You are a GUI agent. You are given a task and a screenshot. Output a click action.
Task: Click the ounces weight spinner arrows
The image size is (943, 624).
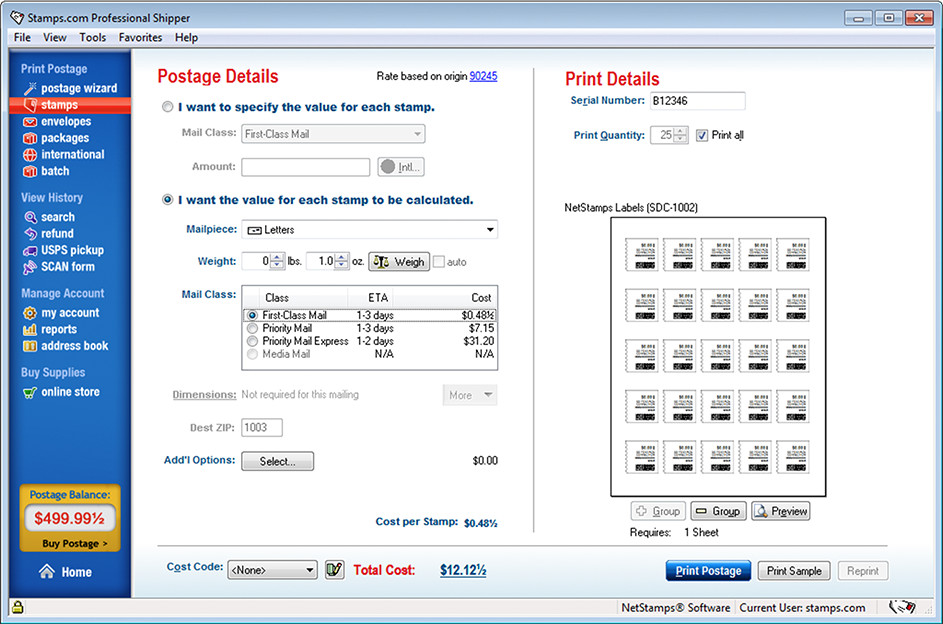(342, 261)
